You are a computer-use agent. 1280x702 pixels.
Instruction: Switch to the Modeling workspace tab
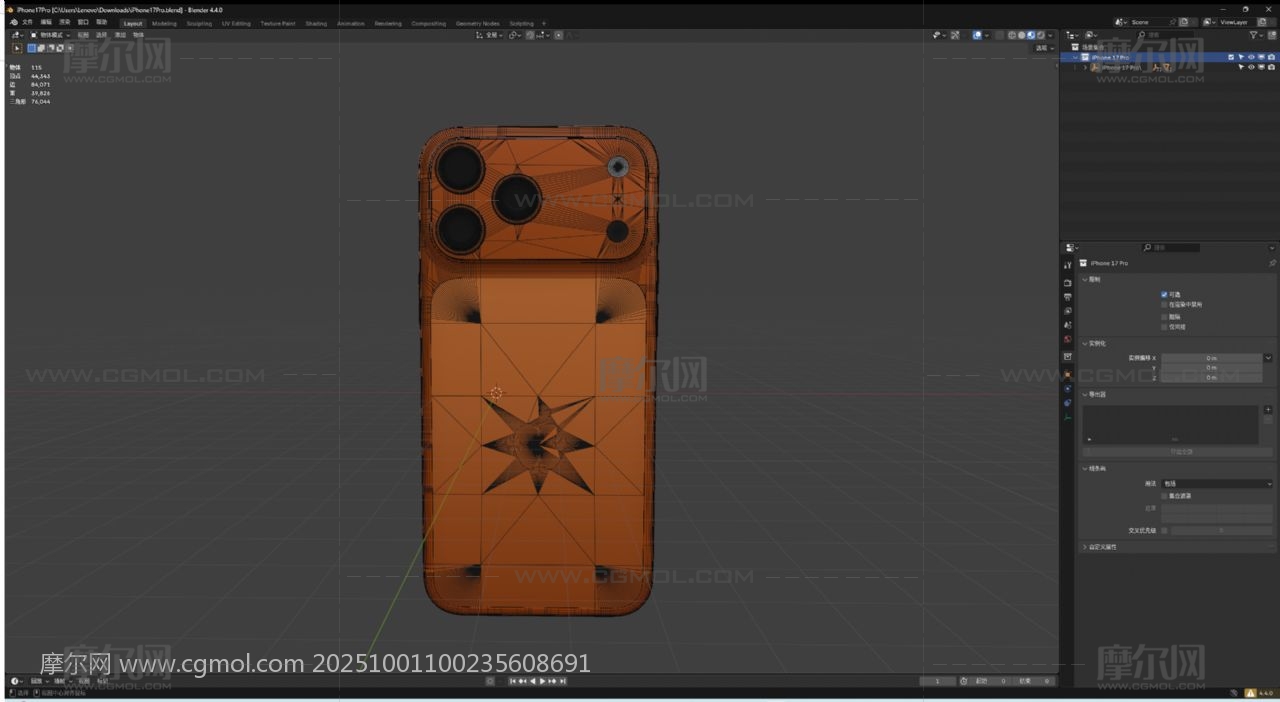pyautogui.click(x=164, y=23)
